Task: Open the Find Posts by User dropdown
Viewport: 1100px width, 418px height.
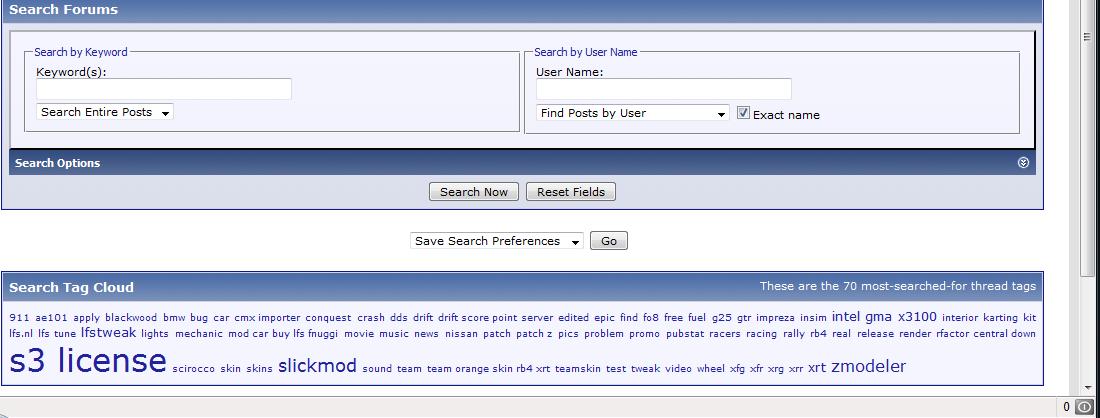Action: (x=633, y=113)
